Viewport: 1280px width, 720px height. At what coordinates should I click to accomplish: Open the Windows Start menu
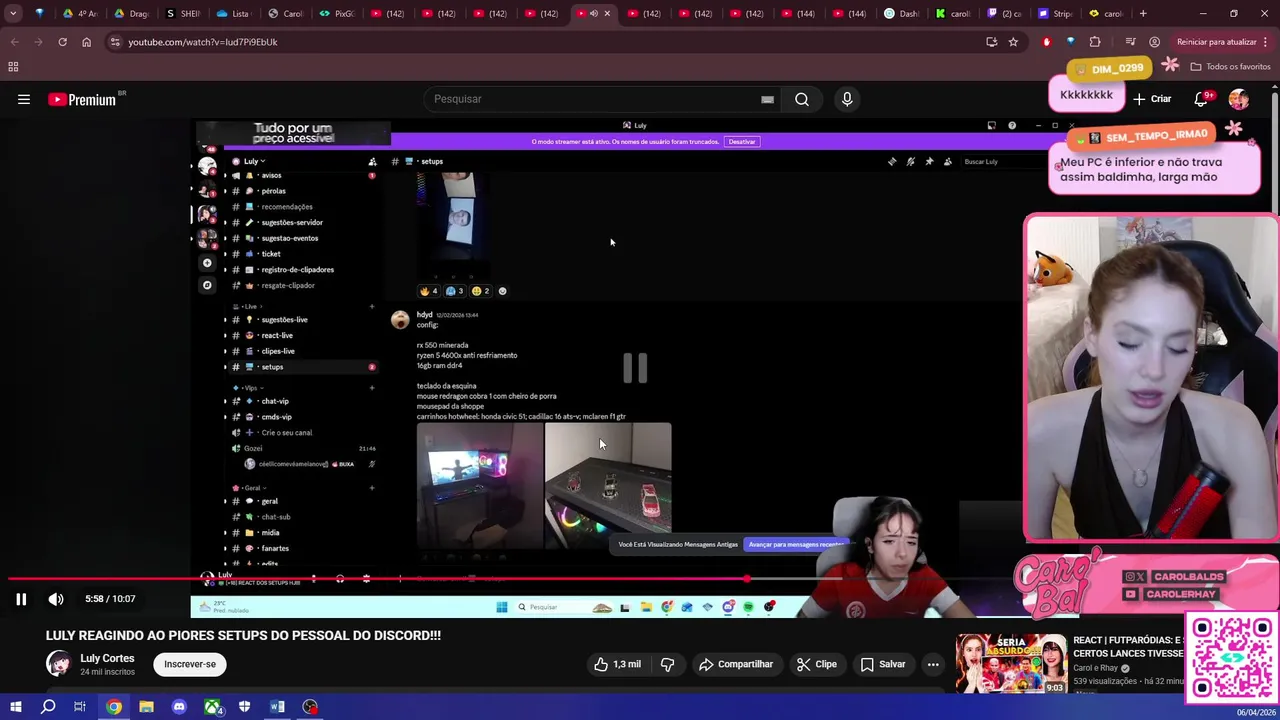[x=15, y=707]
